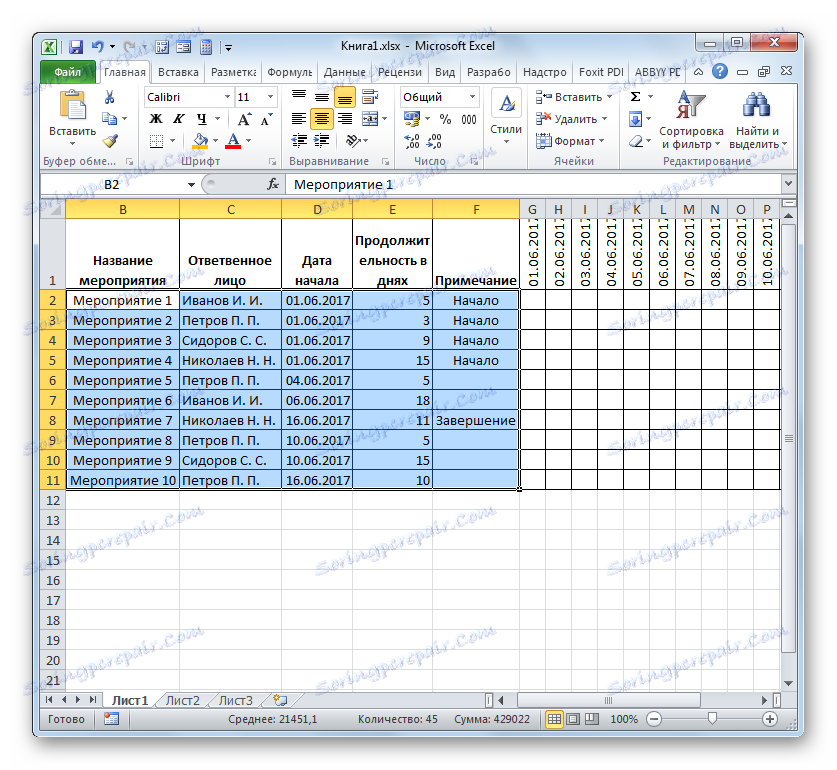Click the formula bar showing Мероприятие 1
This screenshot has width=837, height=770.
(534, 184)
